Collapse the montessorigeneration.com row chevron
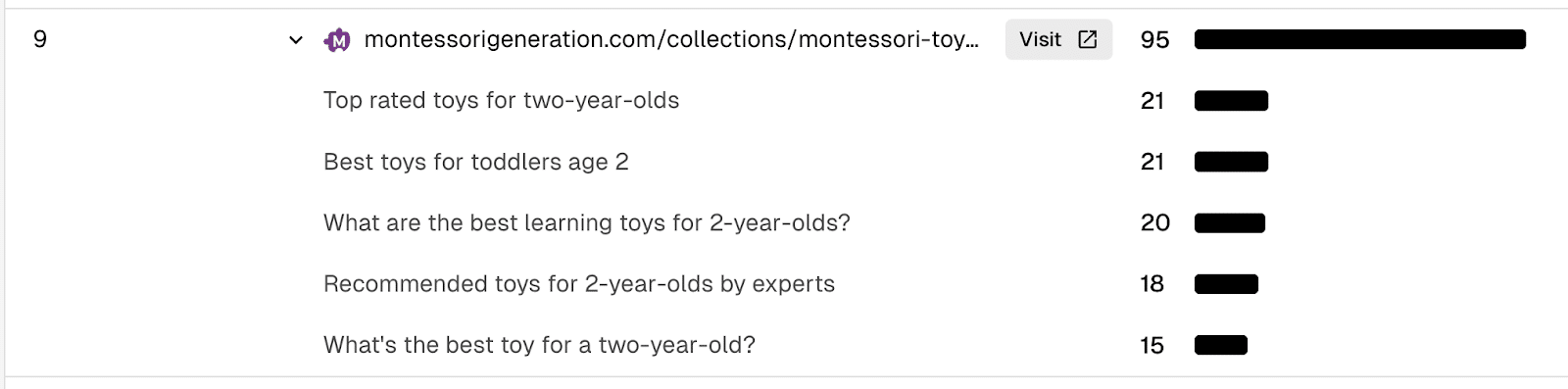The width and height of the screenshot is (1568, 389). 296,40
